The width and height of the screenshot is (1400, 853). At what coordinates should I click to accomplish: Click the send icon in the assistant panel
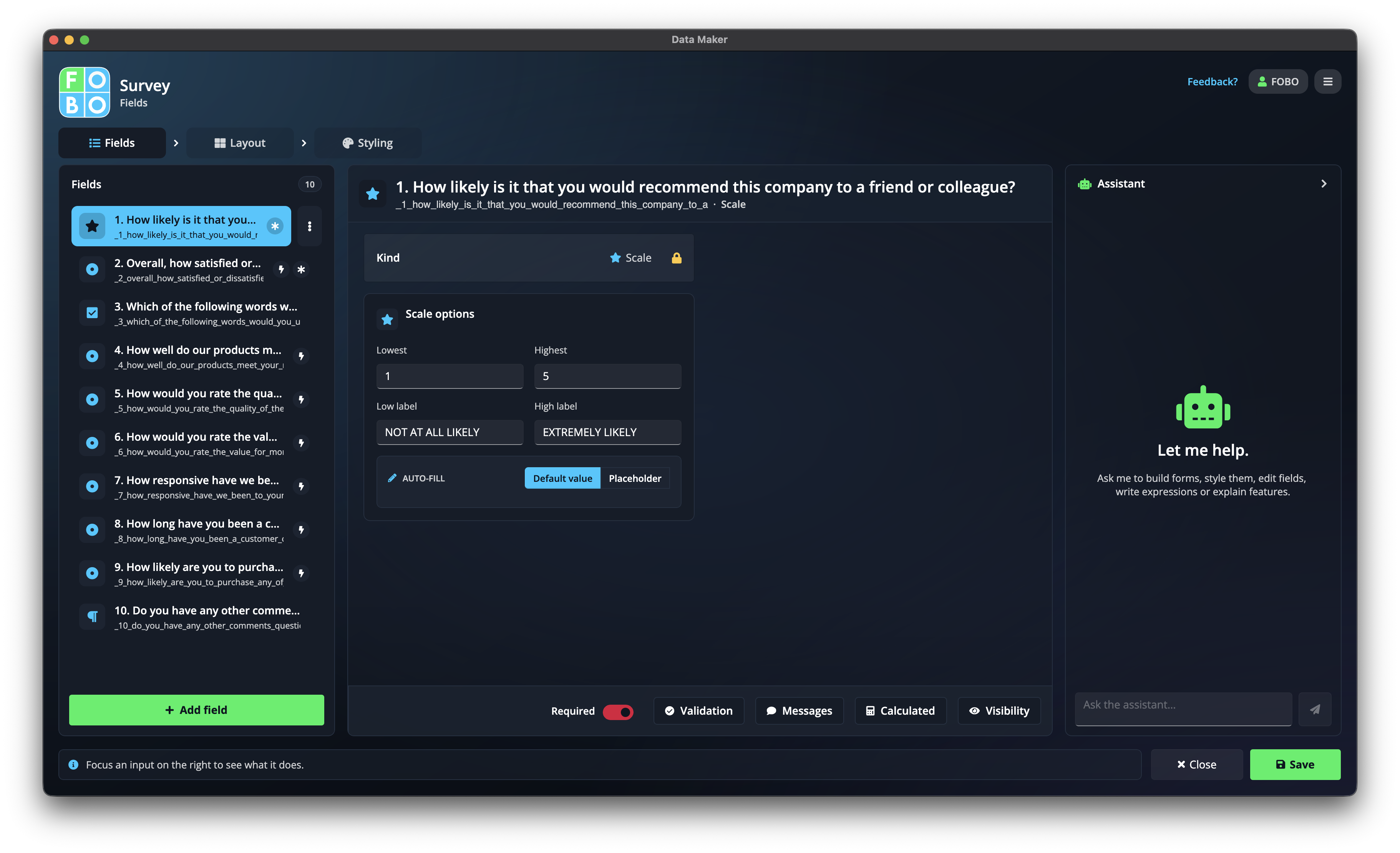pyautogui.click(x=1315, y=709)
